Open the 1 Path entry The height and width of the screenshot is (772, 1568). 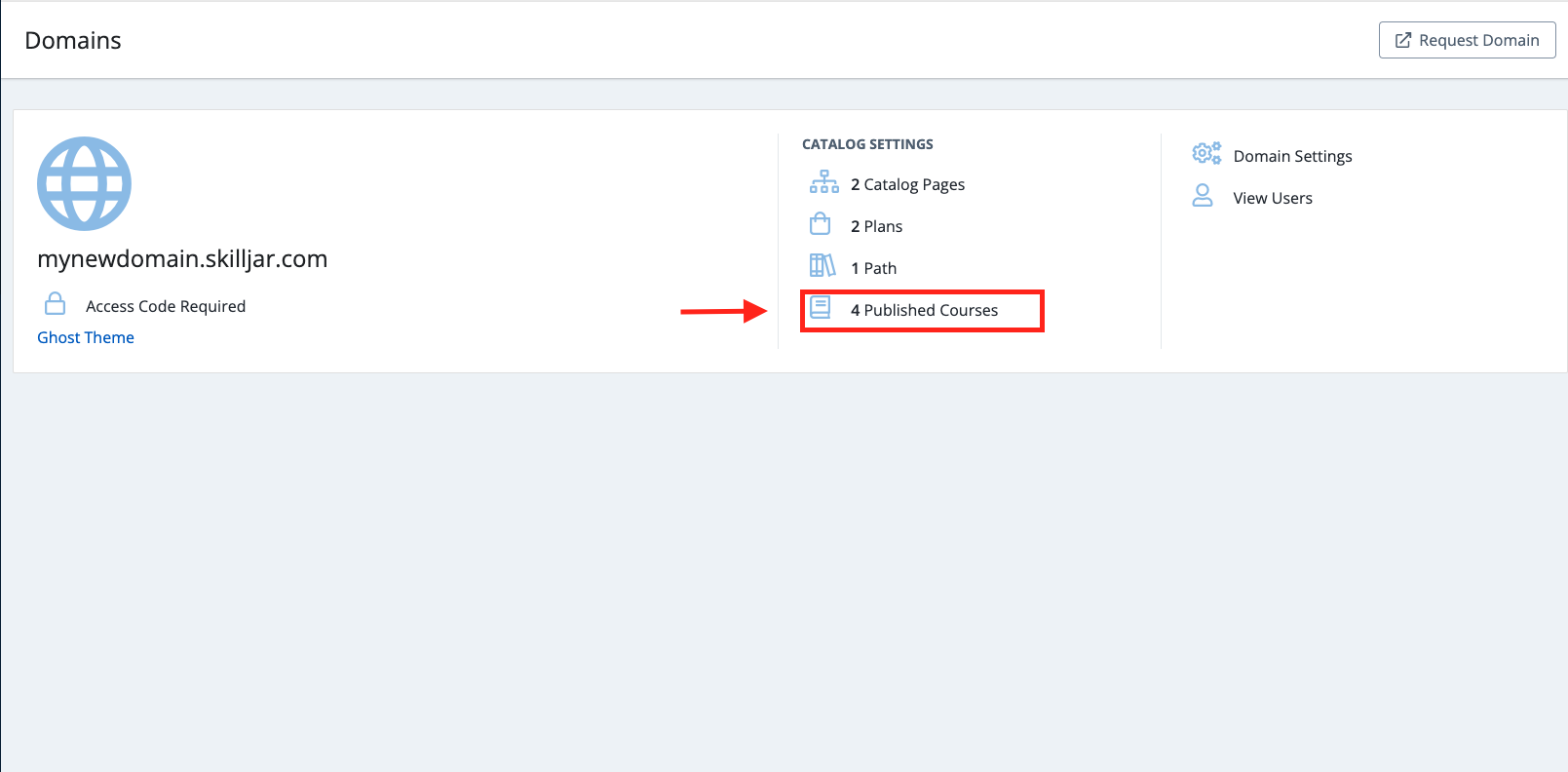click(873, 268)
